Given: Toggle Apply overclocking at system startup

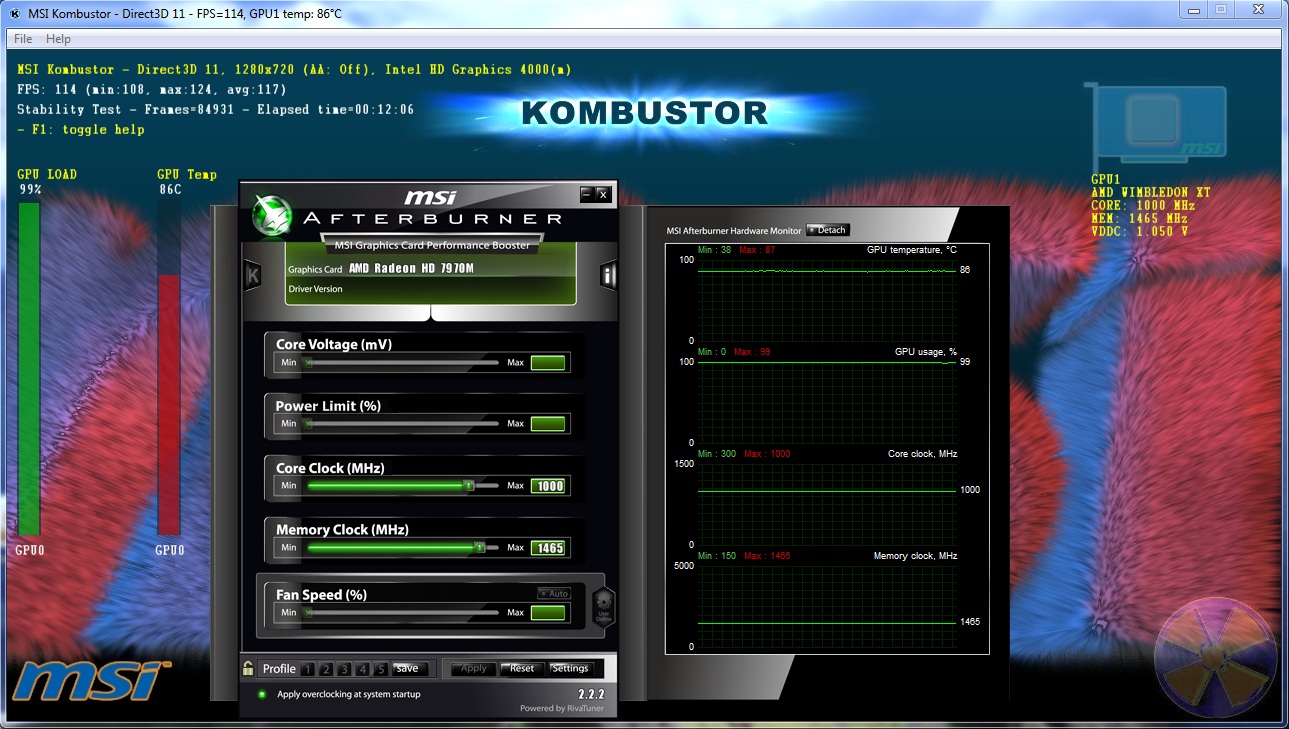Looking at the screenshot, I should 262,694.
